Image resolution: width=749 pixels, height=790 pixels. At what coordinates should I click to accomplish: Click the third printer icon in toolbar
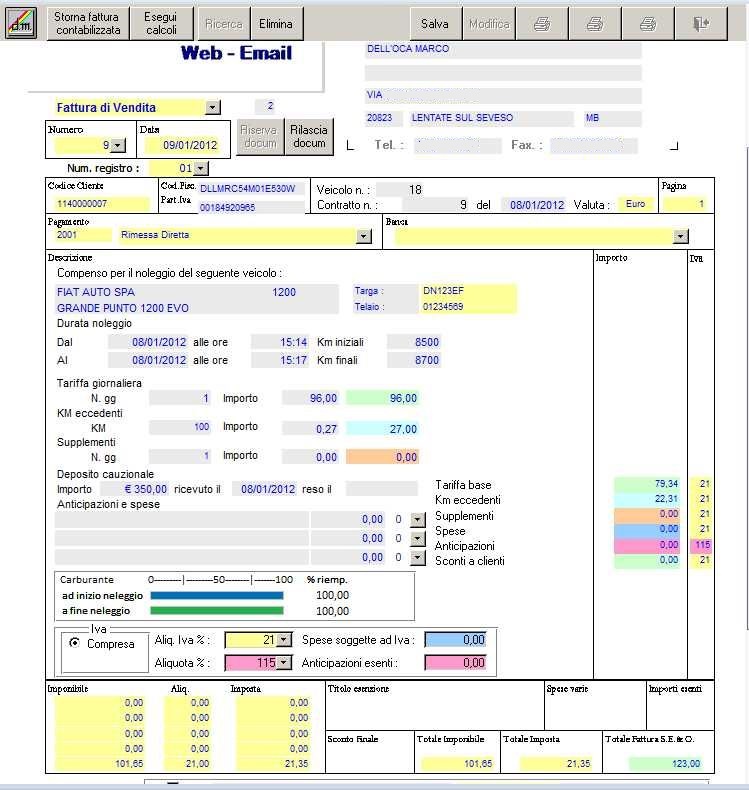[648, 24]
